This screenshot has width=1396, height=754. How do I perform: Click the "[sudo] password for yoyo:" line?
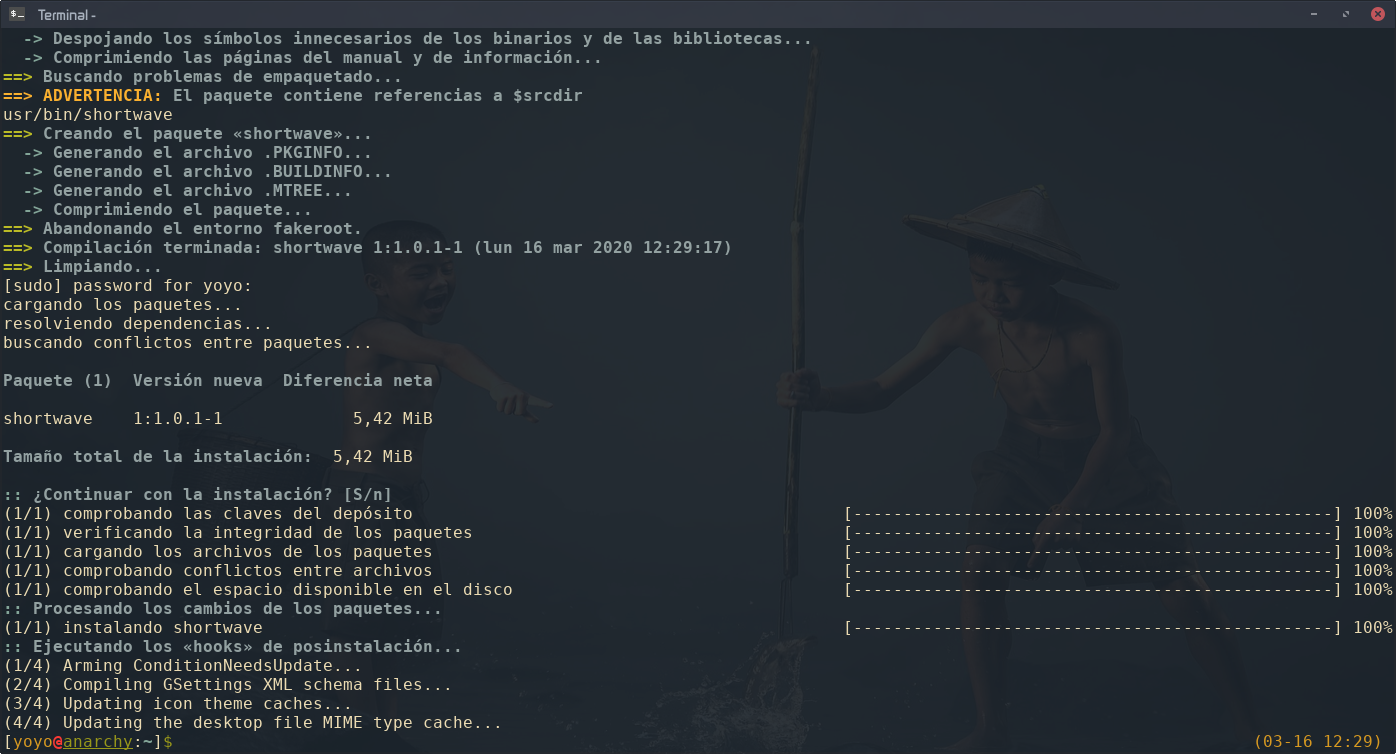pyautogui.click(x=127, y=286)
